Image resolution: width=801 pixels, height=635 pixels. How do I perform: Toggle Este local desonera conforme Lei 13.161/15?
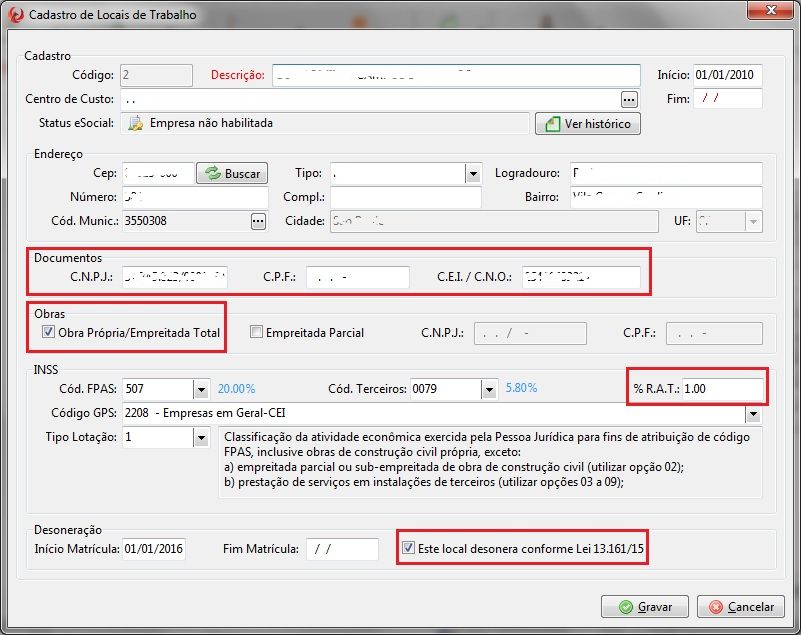click(x=408, y=548)
